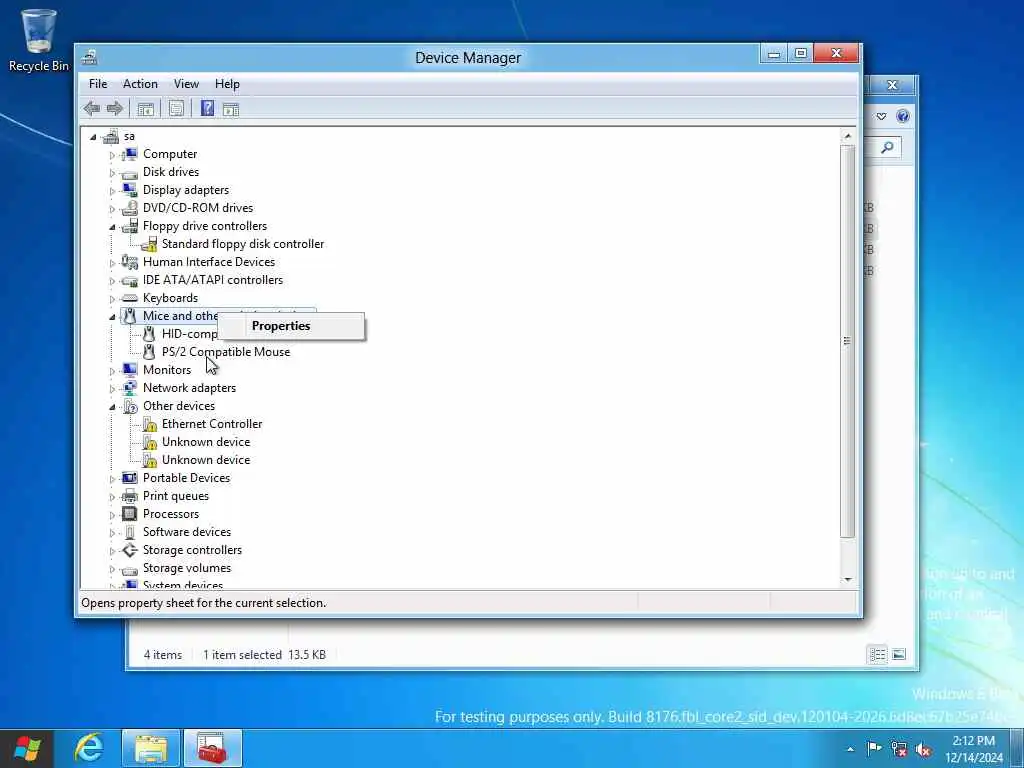
Task: Click the help icon in the Explorer window
Action: tap(903, 116)
